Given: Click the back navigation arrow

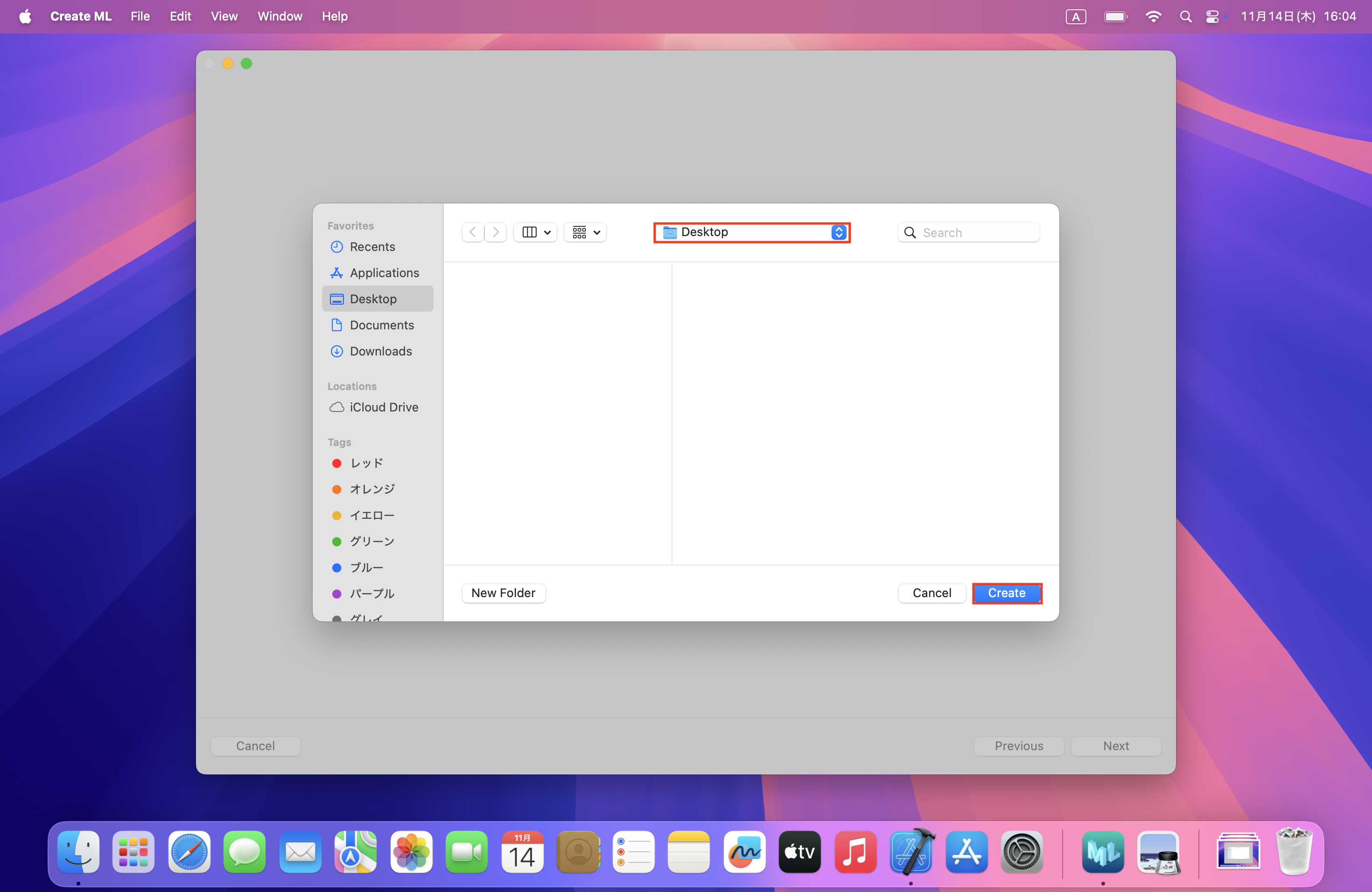Looking at the screenshot, I should click(472, 232).
